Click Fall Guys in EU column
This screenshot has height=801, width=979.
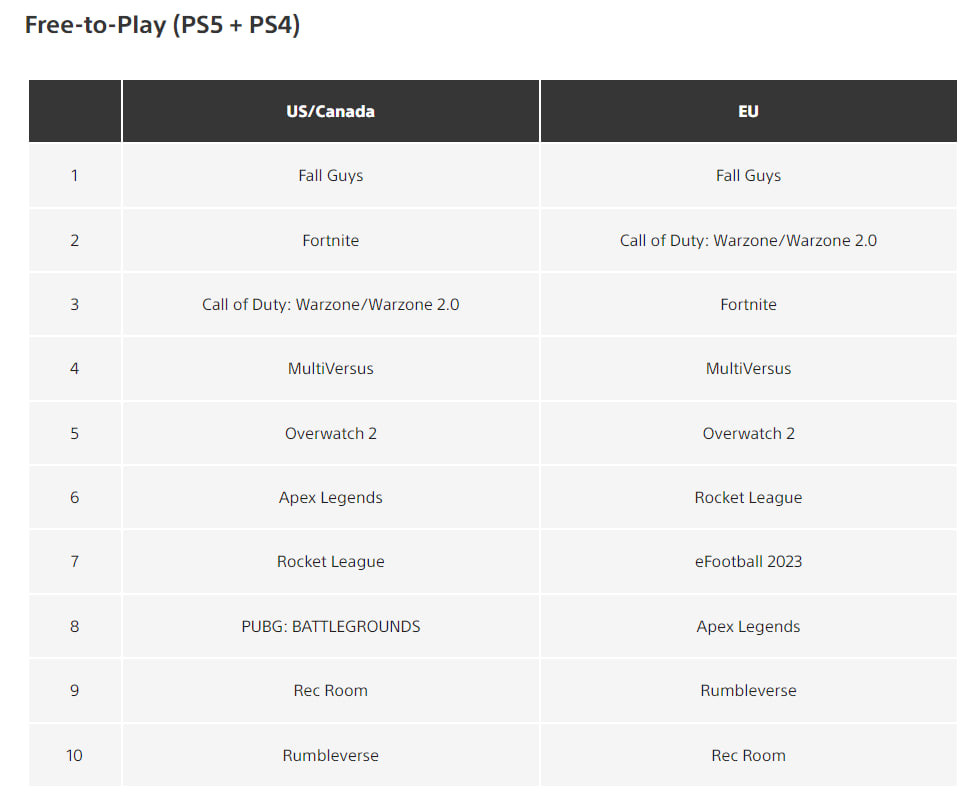(x=748, y=175)
